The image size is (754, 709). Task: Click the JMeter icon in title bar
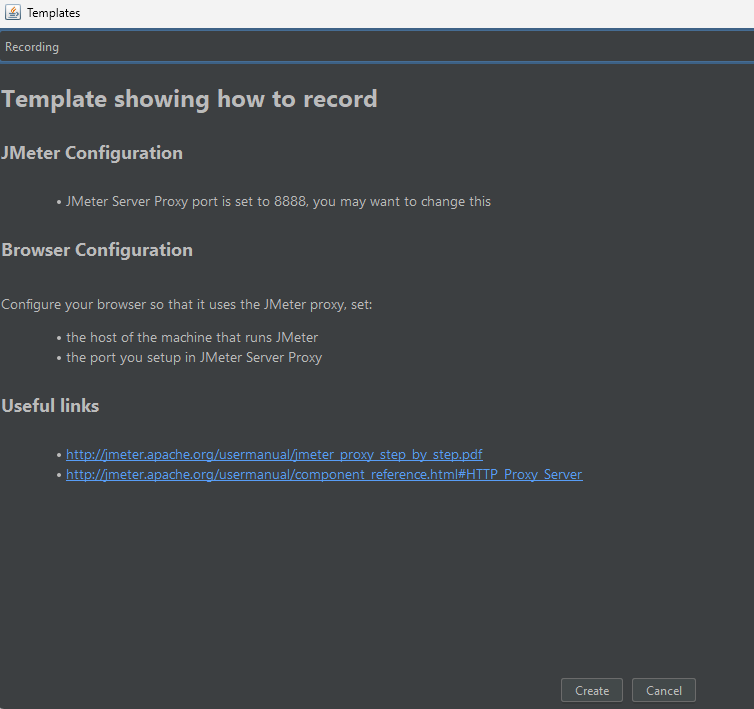click(13, 13)
